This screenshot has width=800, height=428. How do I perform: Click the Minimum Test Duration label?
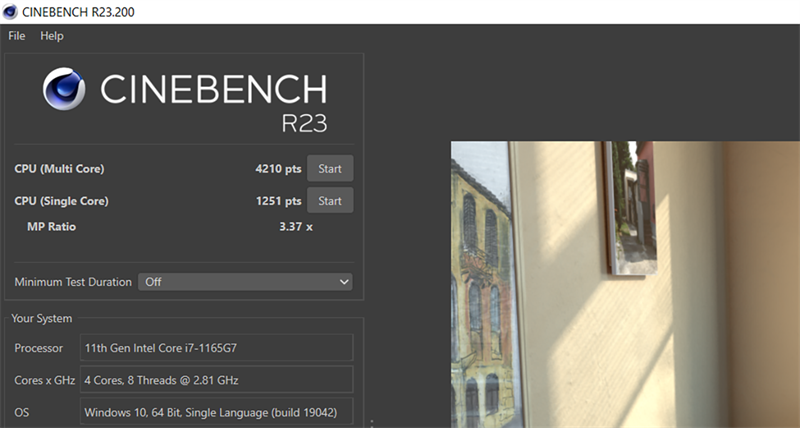click(73, 282)
